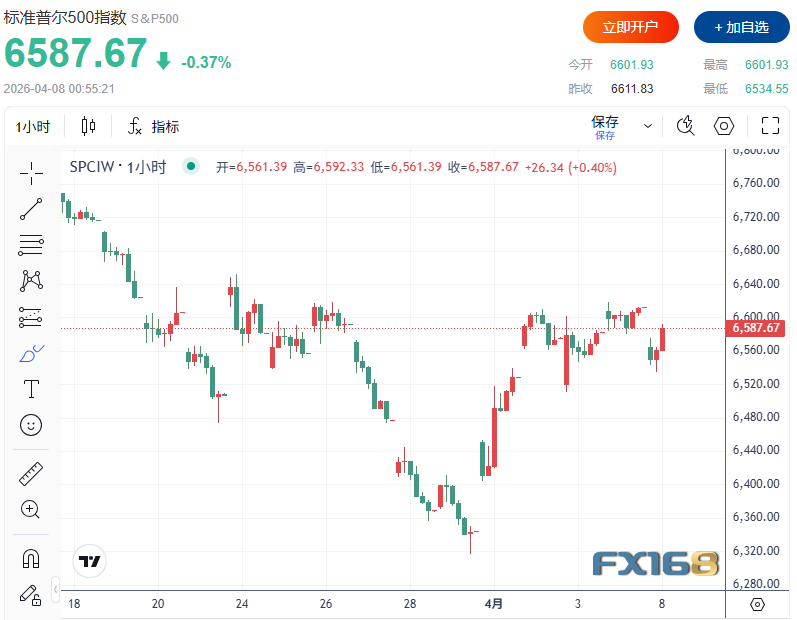This screenshot has height=620, width=797.
Task: Click the 收=6,587.67 close value in legend
Action: click(483, 167)
